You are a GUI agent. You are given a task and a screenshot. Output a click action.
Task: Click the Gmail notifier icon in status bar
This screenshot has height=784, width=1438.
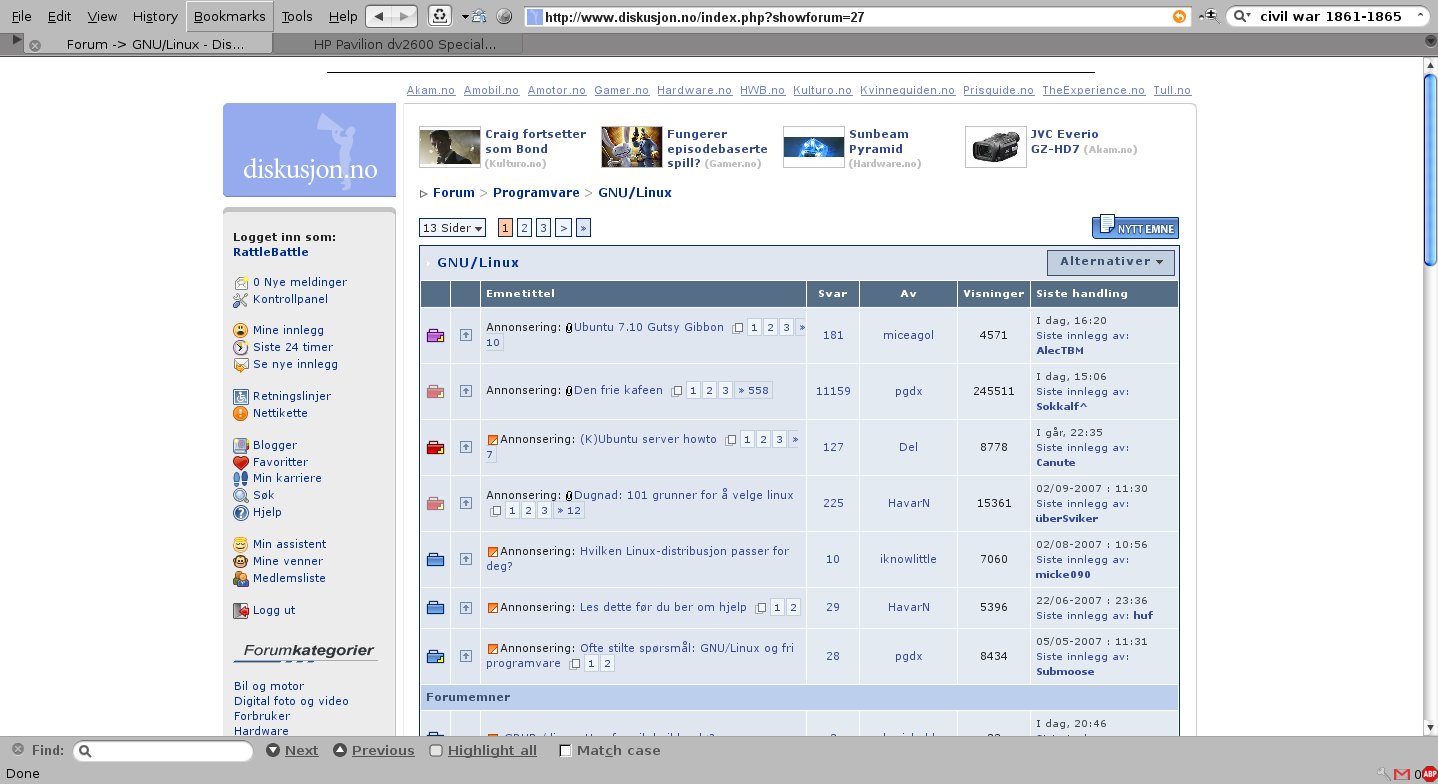click(1402, 773)
